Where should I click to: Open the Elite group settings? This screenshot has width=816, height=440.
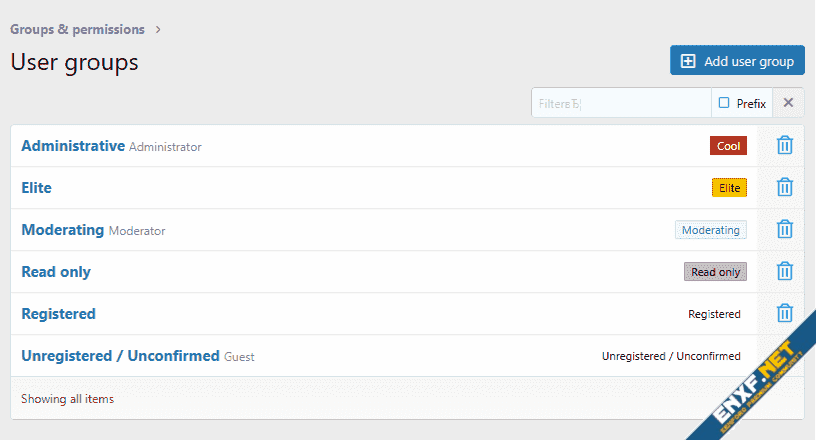36,188
